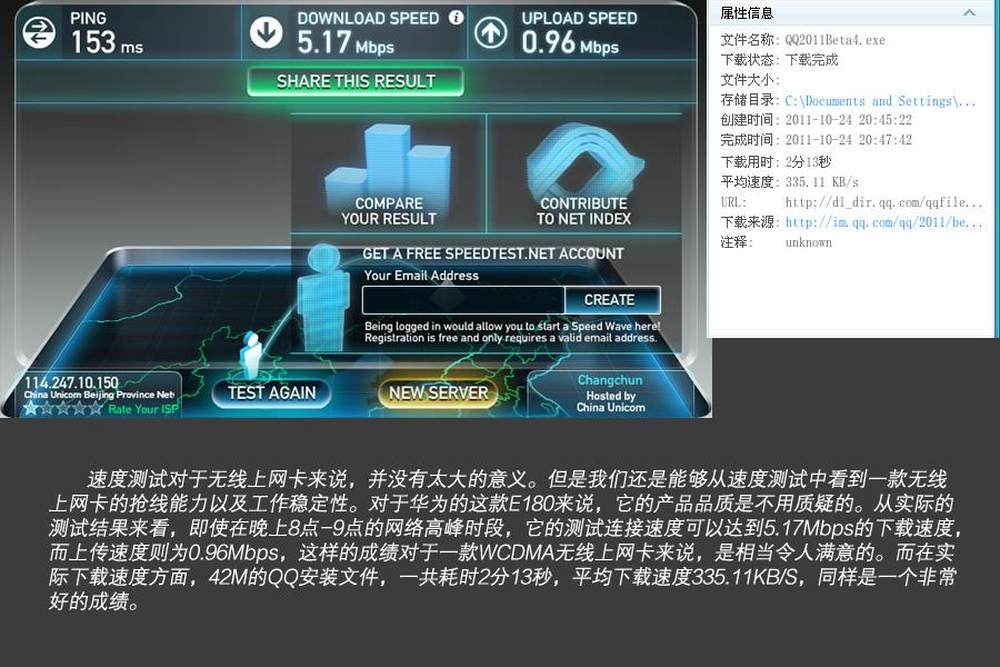Click the Rate Your ISP link

point(143,409)
